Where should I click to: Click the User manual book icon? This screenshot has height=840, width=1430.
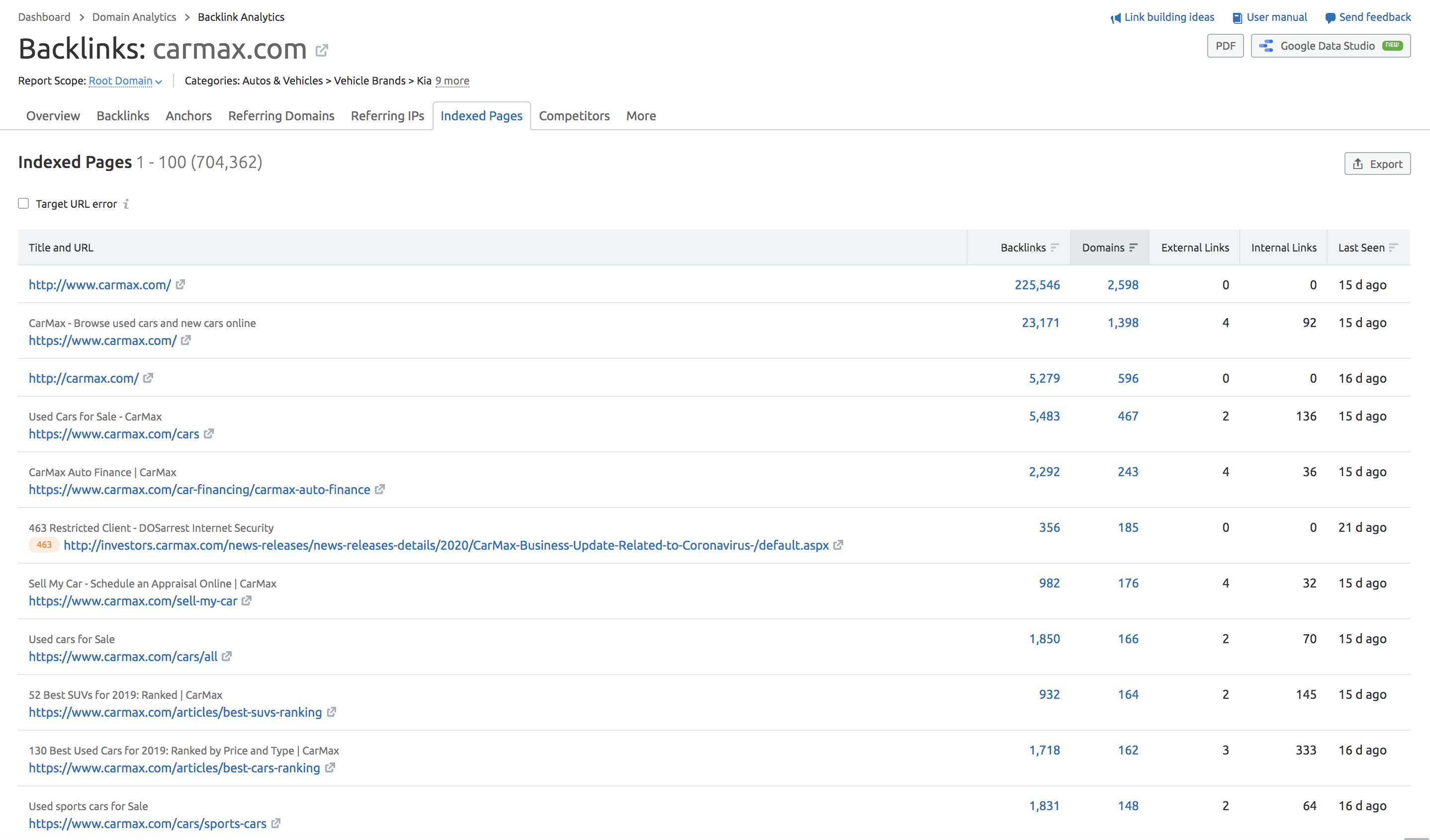1237,17
